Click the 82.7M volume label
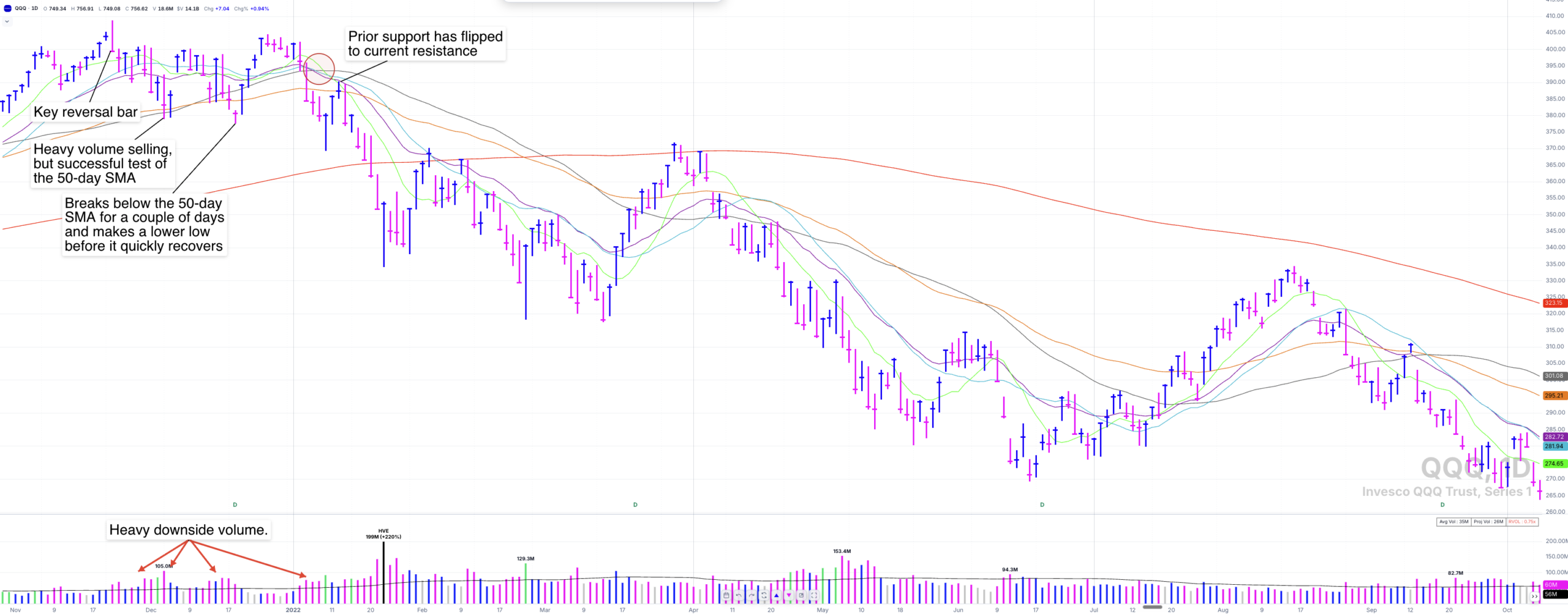The height and width of the screenshot is (616, 1568). click(1455, 574)
